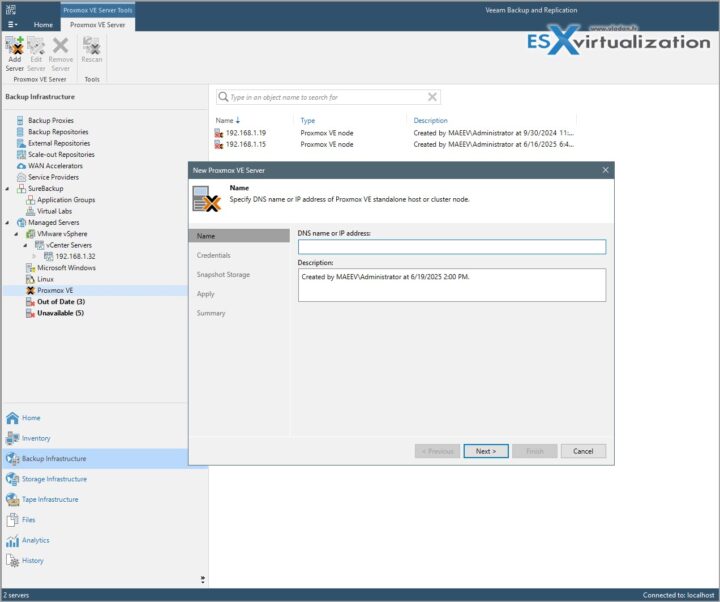Collapse the vCenter Servers node
This screenshot has height=602, width=720.
coord(27,245)
